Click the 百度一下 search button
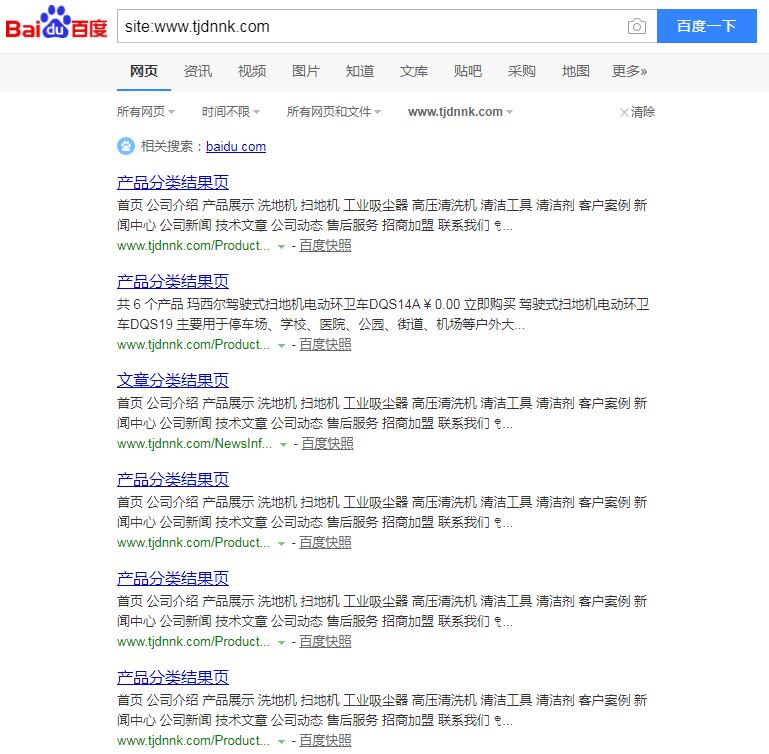Image resolution: width=769 pixels, height=754 pixels. [706, 26]
